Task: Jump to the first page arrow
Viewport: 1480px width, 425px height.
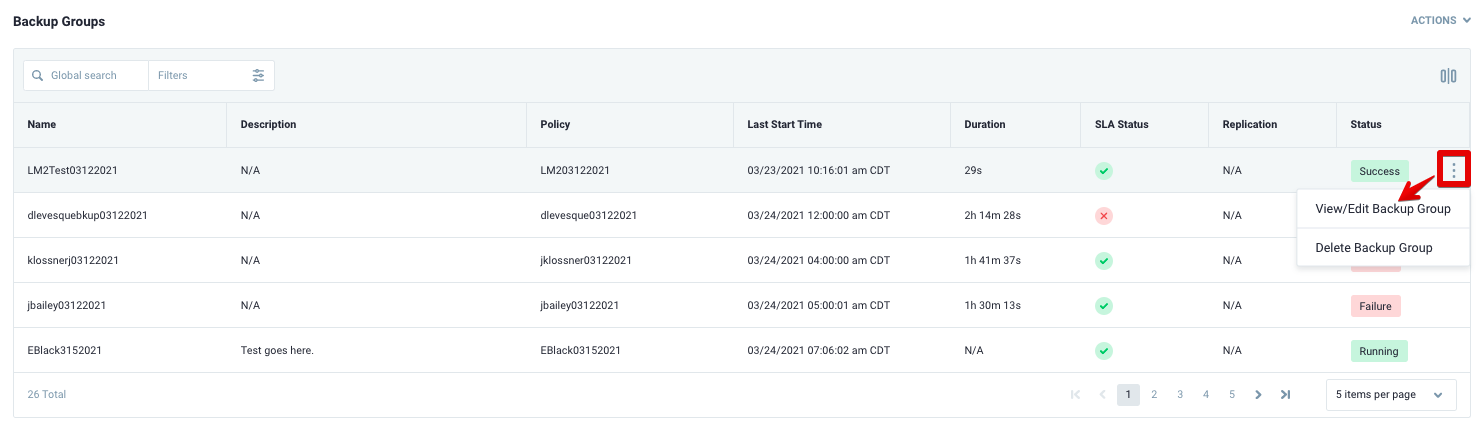Action: coord(1075,394)
